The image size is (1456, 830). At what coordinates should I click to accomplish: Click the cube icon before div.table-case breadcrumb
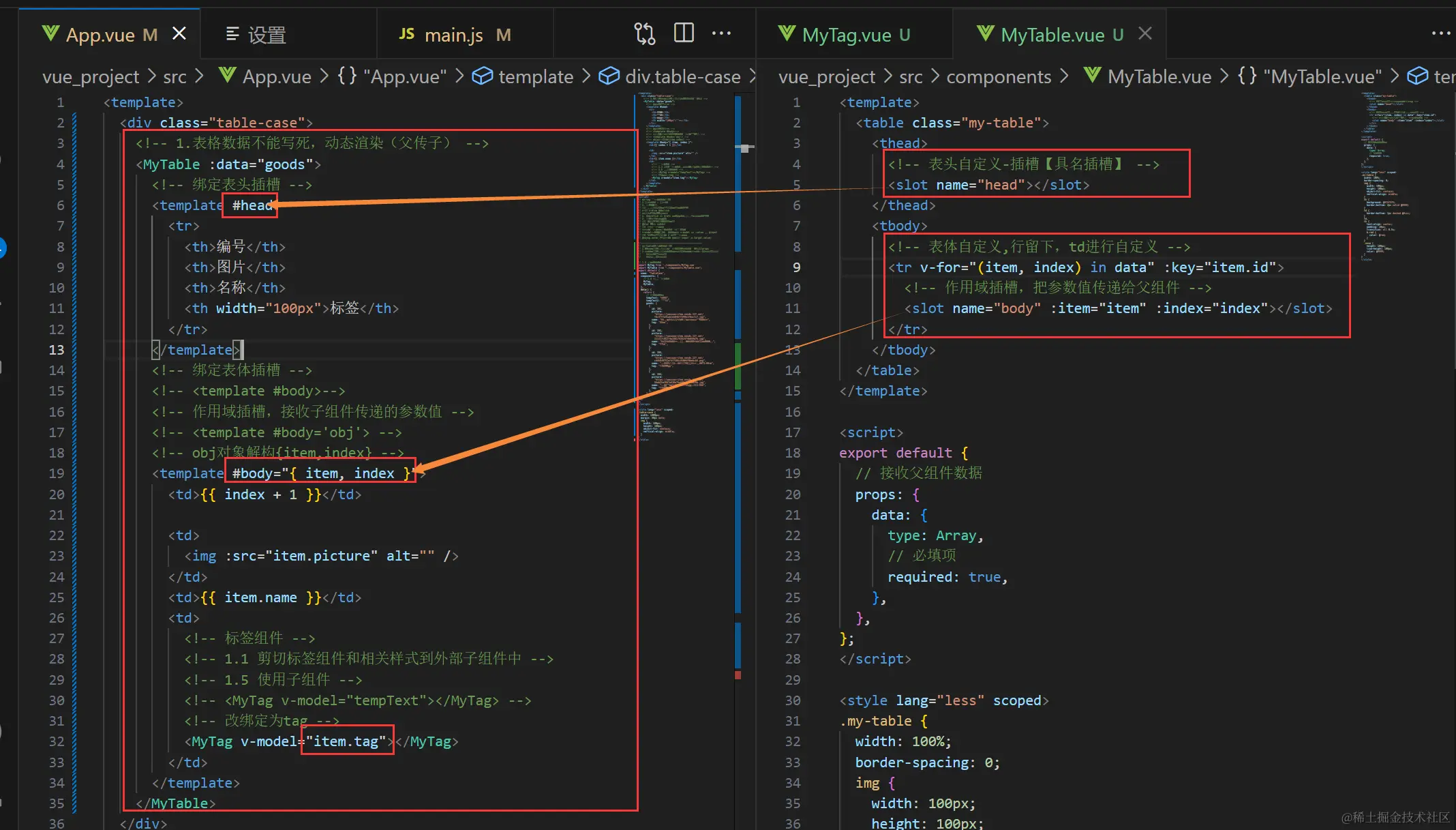click(x=609, y=76)
